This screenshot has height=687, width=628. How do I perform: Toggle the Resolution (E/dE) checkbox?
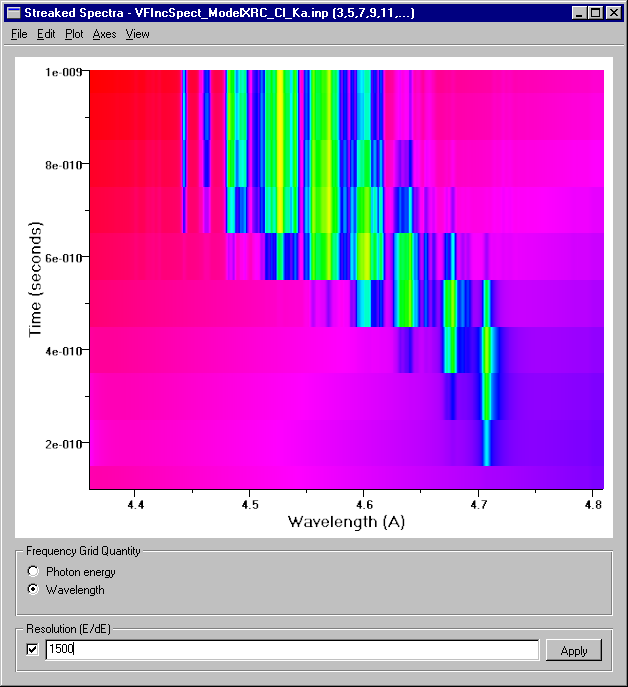point(33,650)
